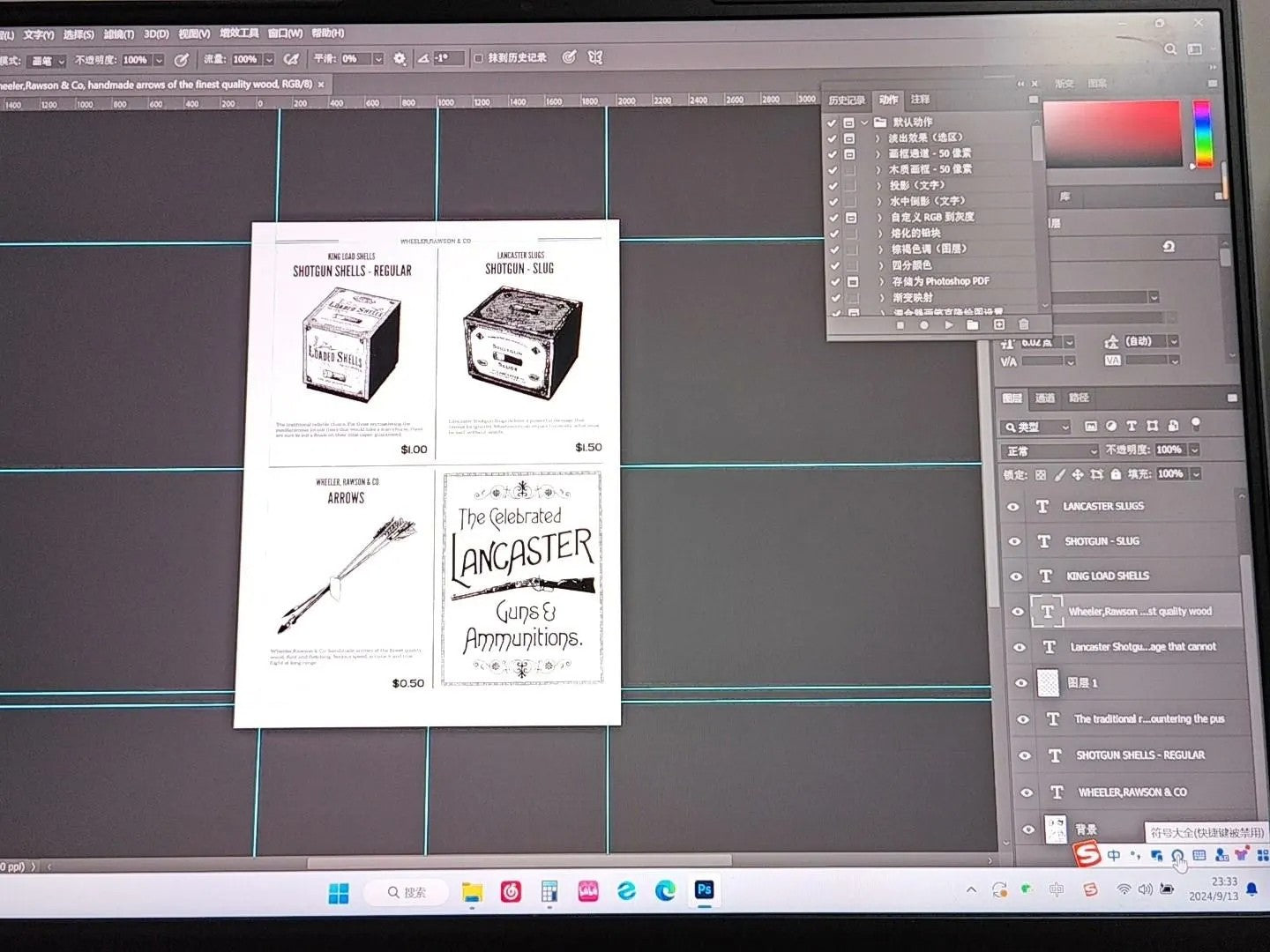
Task: Click the Windows taskbar search box
Action: pyautogui.click(x=407, y=892)
